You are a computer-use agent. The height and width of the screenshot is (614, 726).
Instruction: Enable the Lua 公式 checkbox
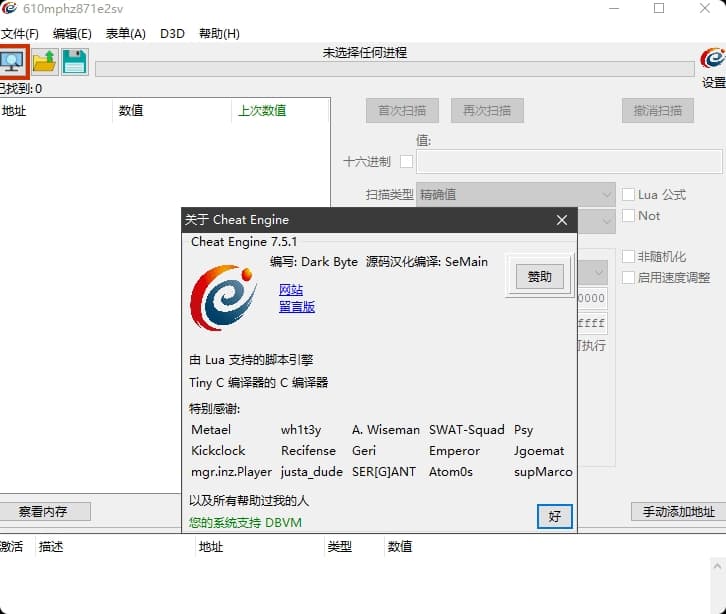tap(628, 194)
